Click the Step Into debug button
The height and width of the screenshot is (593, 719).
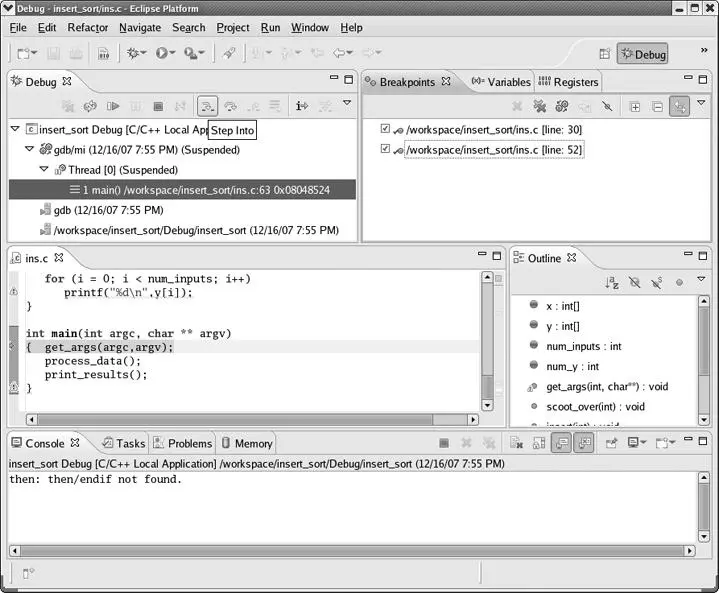pos(207,106)
